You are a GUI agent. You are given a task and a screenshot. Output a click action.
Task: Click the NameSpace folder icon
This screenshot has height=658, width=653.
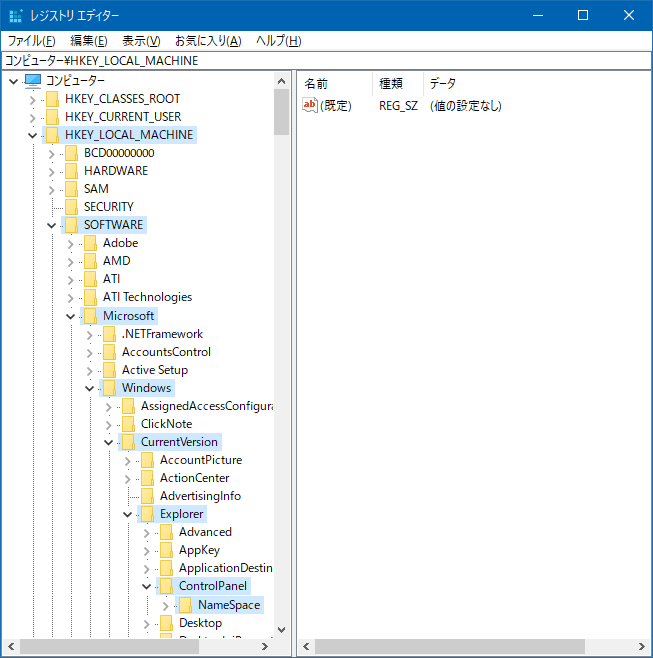(185, 605)
